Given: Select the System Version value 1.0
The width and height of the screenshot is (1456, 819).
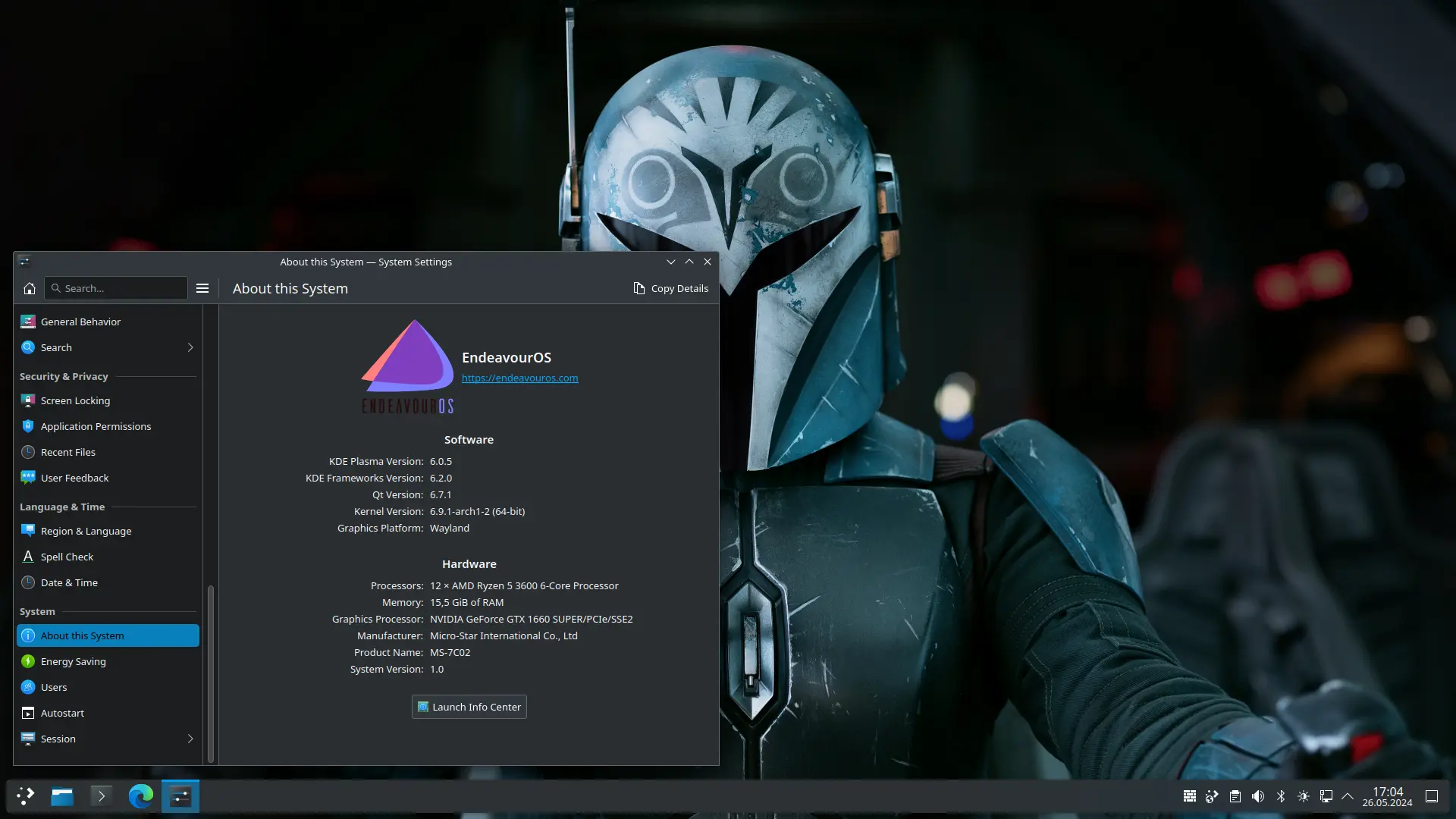Looking at the screenshot, I should click(x=437, y=669).
